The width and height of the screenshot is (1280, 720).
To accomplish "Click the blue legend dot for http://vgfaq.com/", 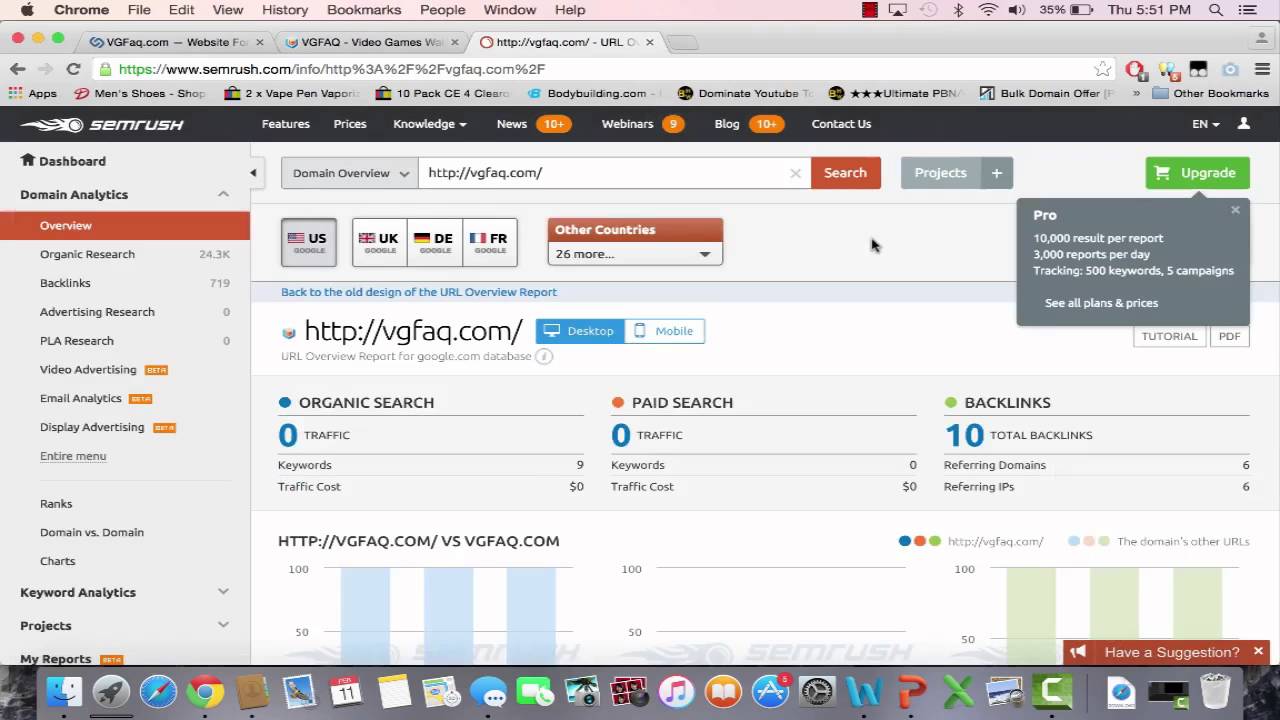I will [905, 541].
